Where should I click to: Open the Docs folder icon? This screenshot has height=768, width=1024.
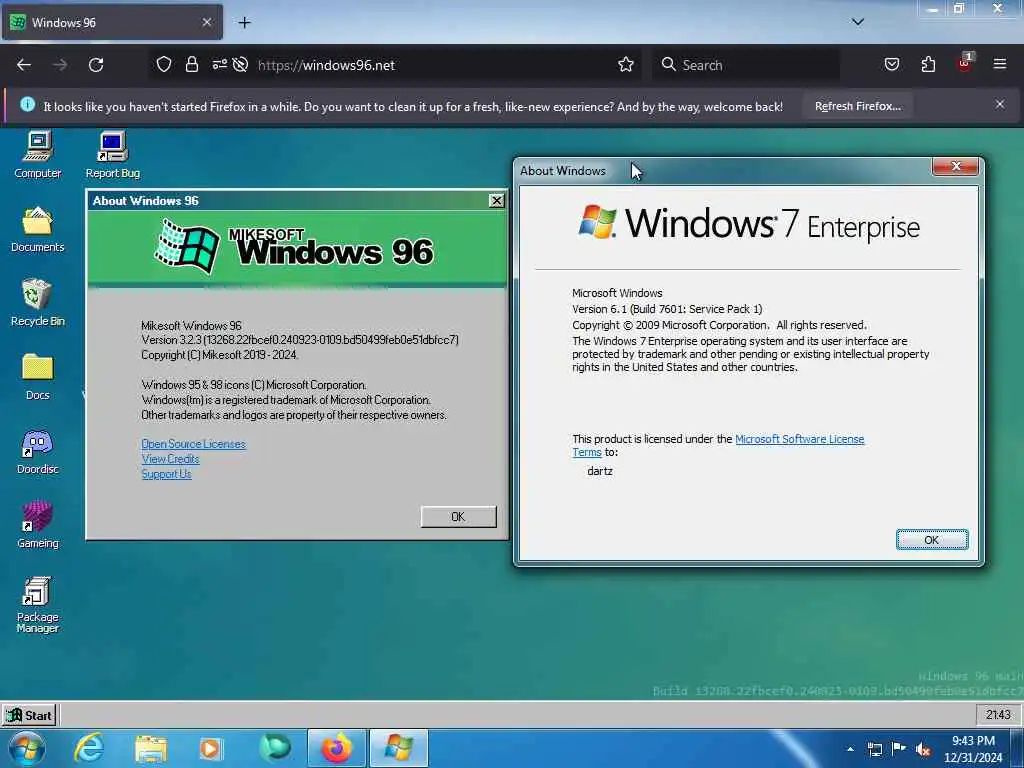tap(38, 377)
